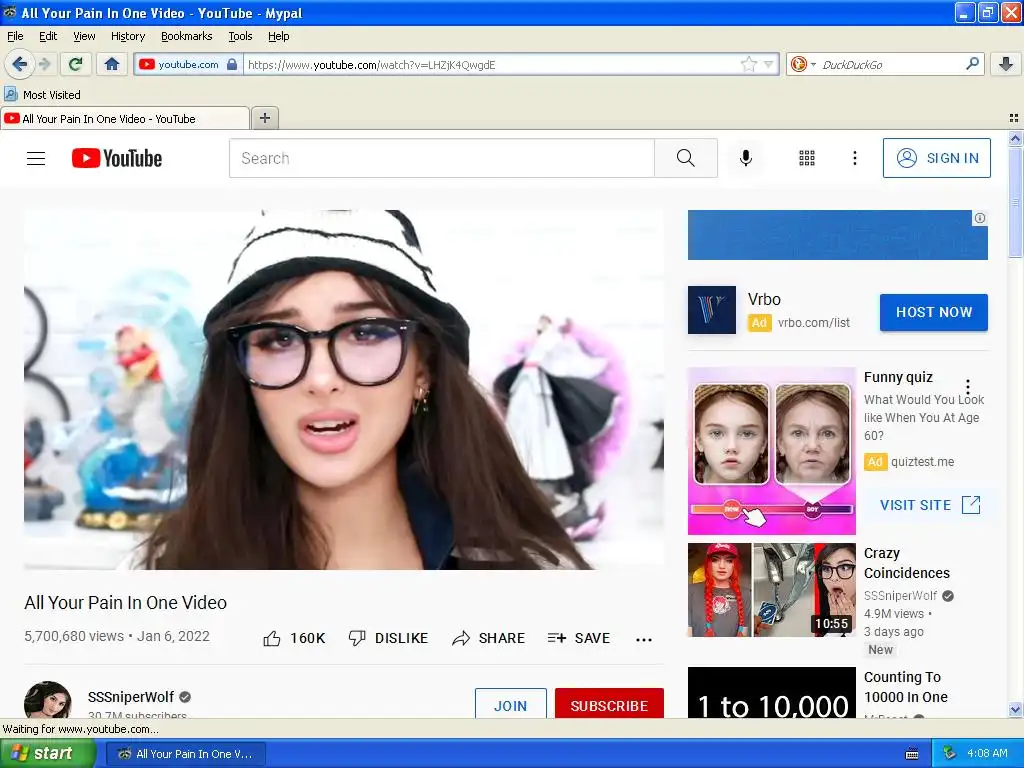Select Mypal taskbar window button
Screen dimensions: 1024x768
pyautogui.click(x=186, y=754)
